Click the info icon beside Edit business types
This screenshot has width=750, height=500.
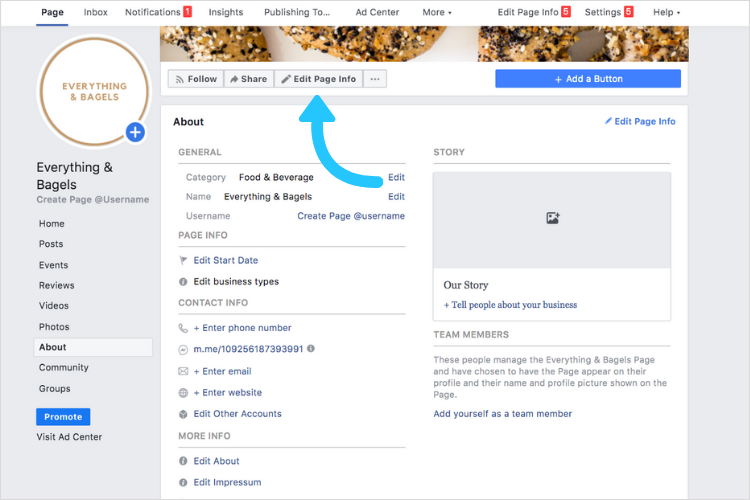[x=183, y=282]
